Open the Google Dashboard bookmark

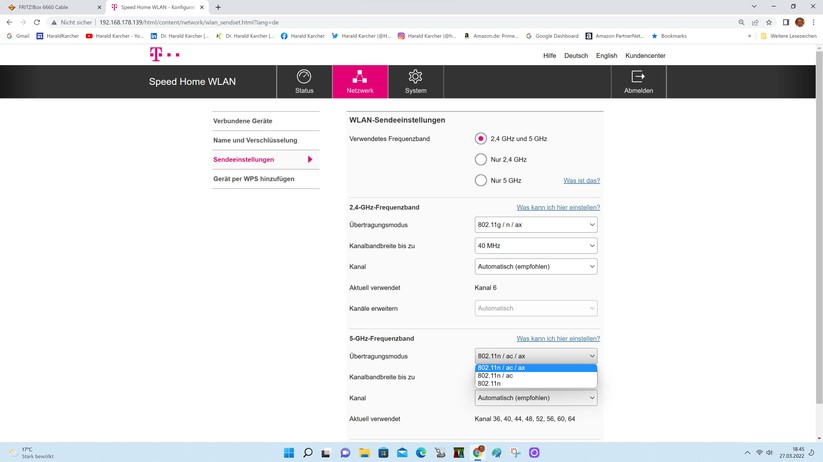tap(552, 36)
